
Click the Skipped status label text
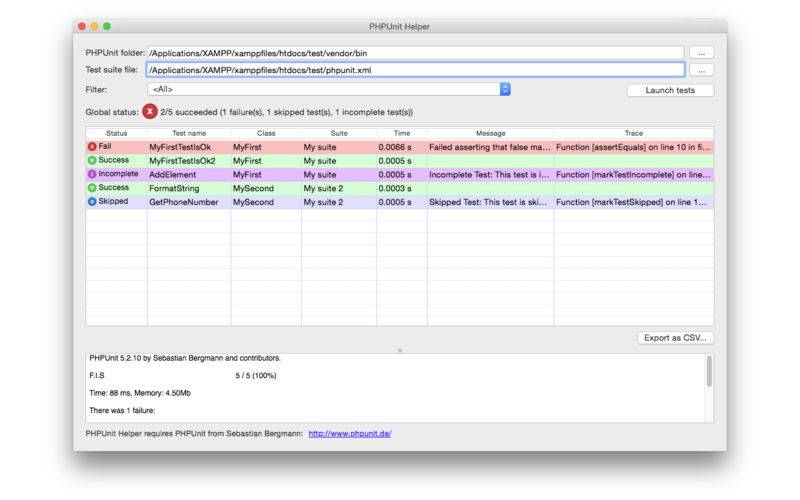(x=113, y=201)
